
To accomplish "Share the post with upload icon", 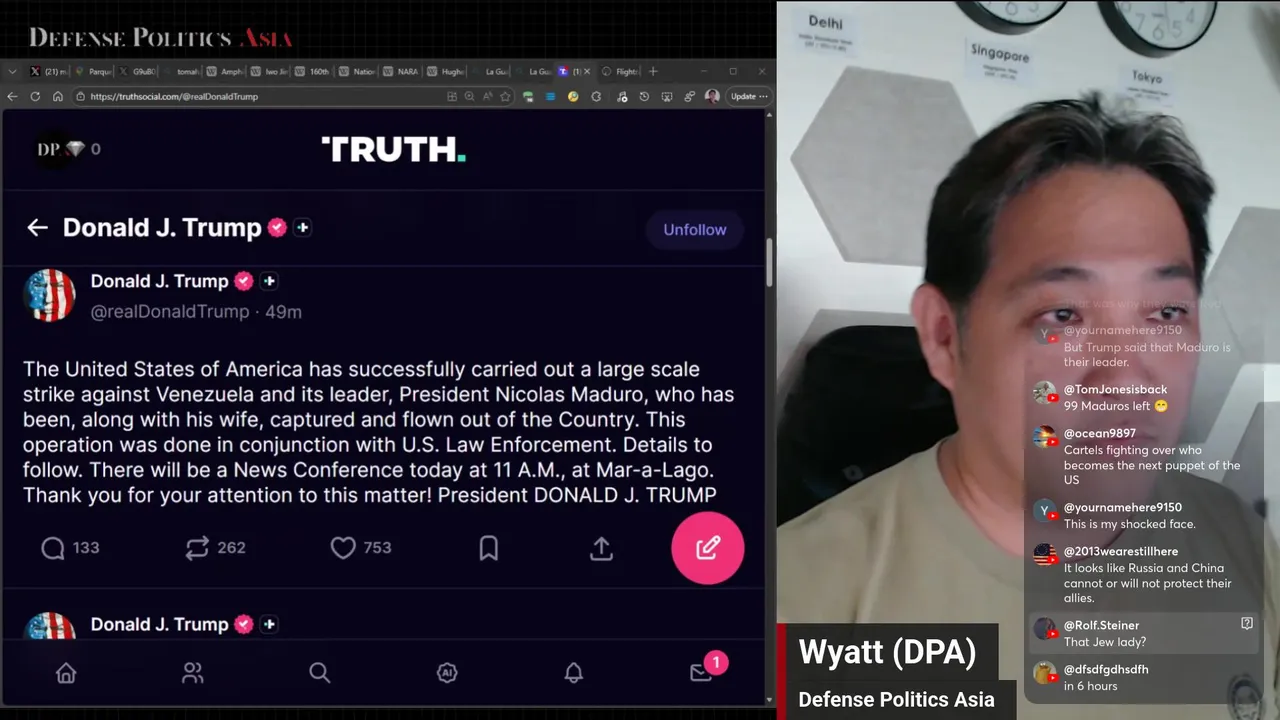I will (601, 547).
